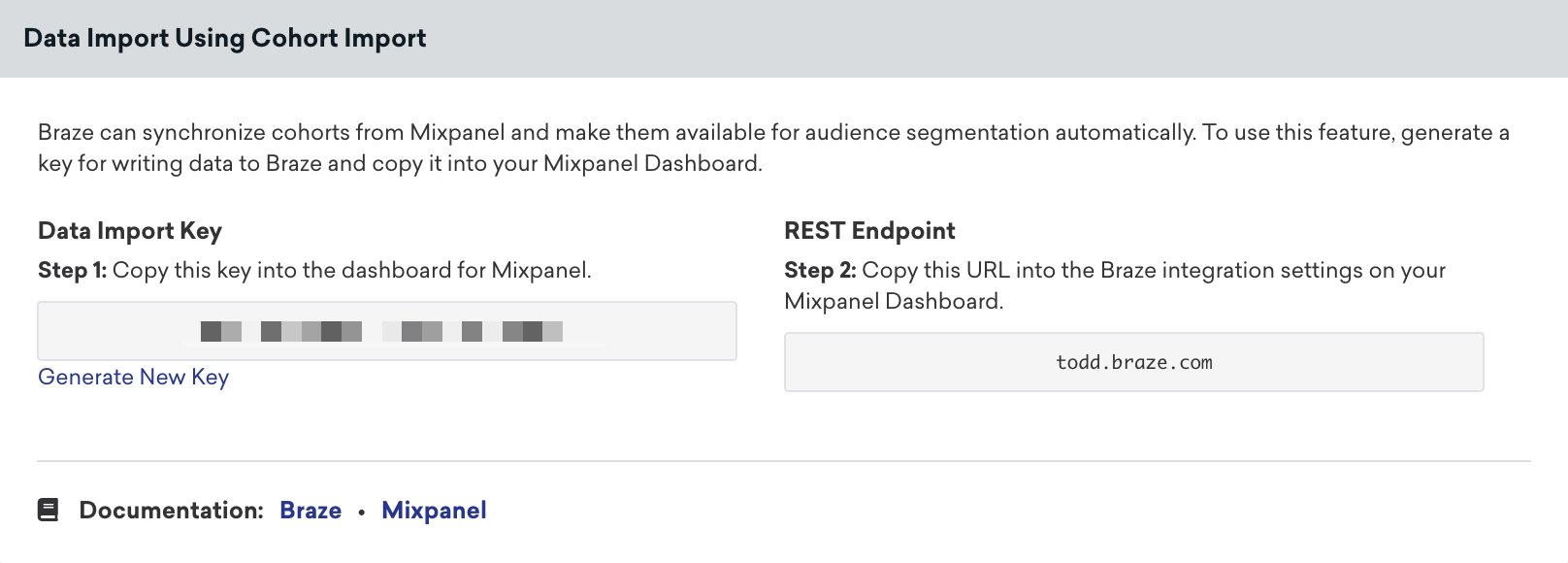Open the Mixpanel documentation link
This screenshot has height=563, width=1568.
pos(434,511)
